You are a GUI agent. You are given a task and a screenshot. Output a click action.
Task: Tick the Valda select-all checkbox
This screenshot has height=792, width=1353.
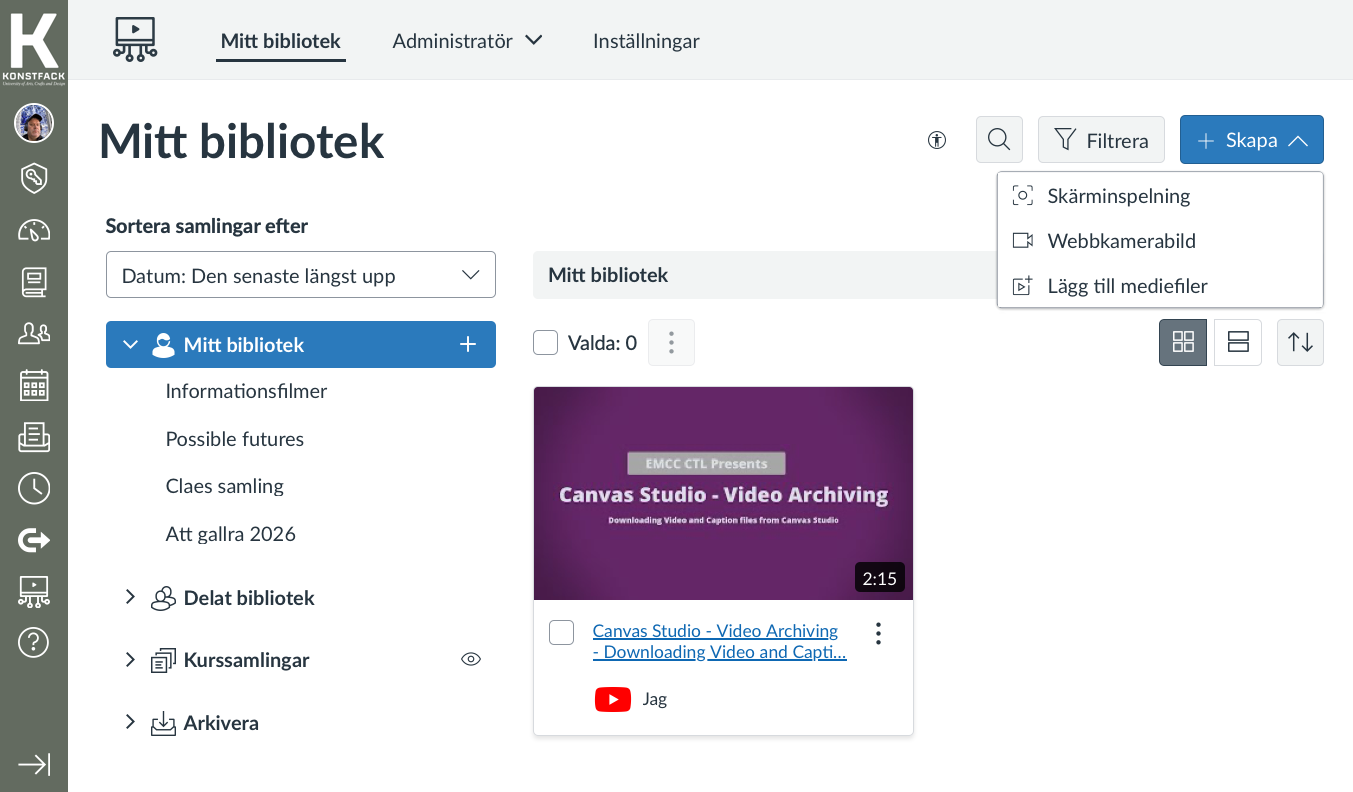tap(545, 343)
